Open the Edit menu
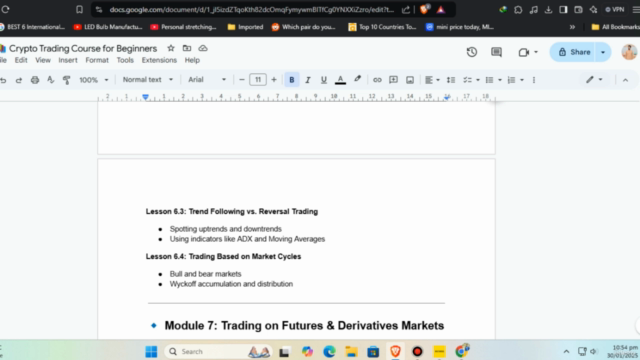 tap(21, 60)
